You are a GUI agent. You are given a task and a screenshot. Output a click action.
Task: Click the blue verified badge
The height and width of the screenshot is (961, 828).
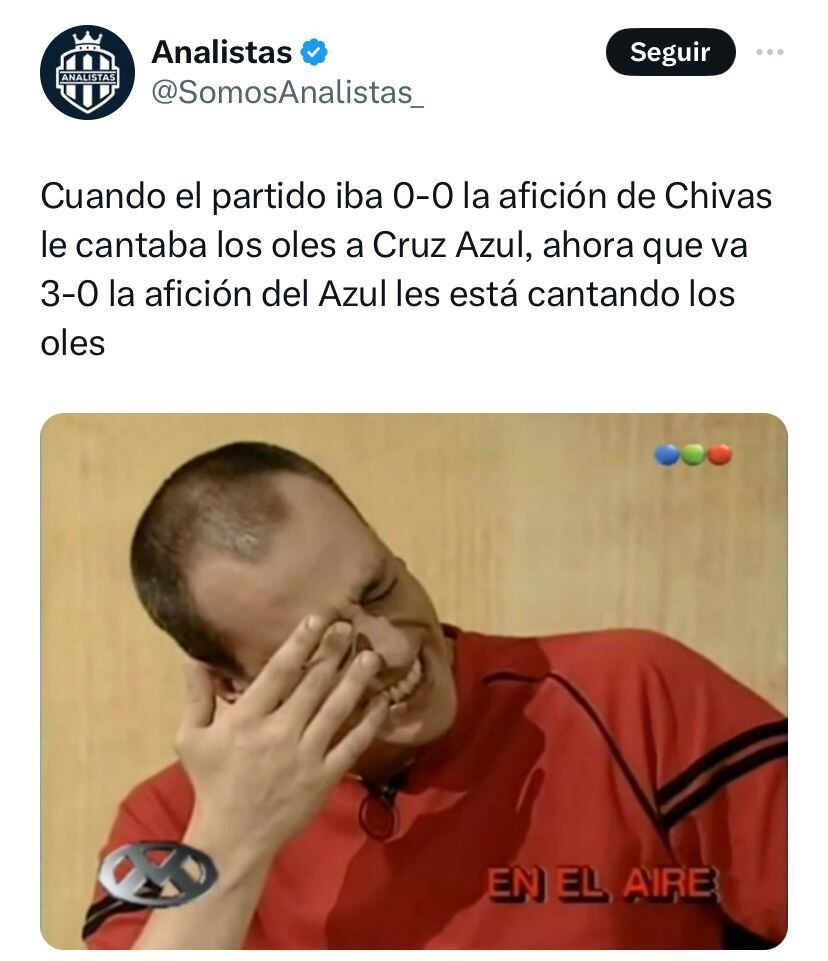point(314,53)
